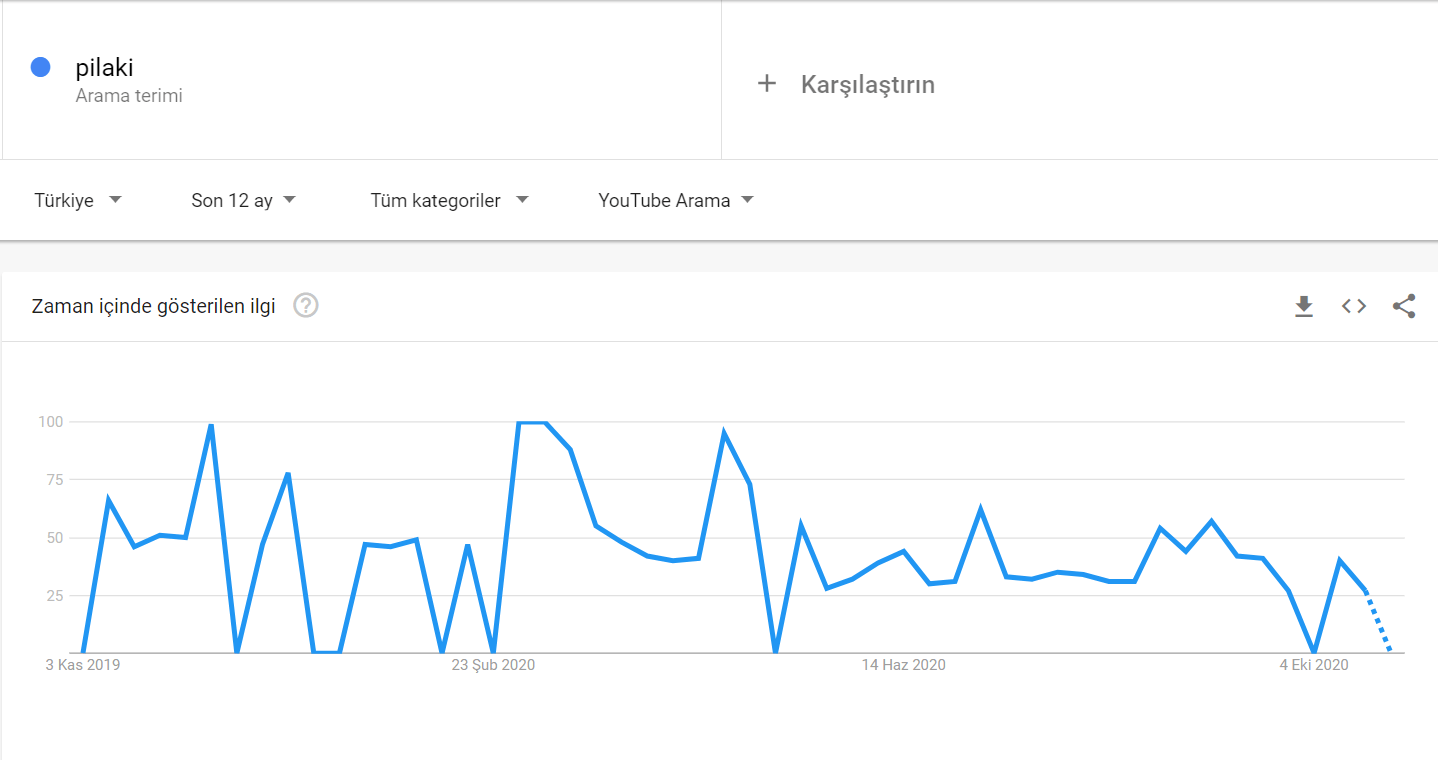Download the trend data
Image resolution: width=1438 pixels, height=760 pixels.
tap(1304, 306)
